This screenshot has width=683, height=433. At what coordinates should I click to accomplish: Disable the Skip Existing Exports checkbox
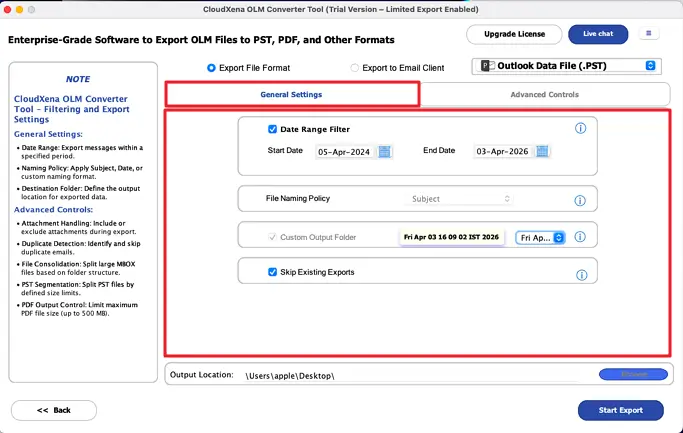click(x=272, y=272)
